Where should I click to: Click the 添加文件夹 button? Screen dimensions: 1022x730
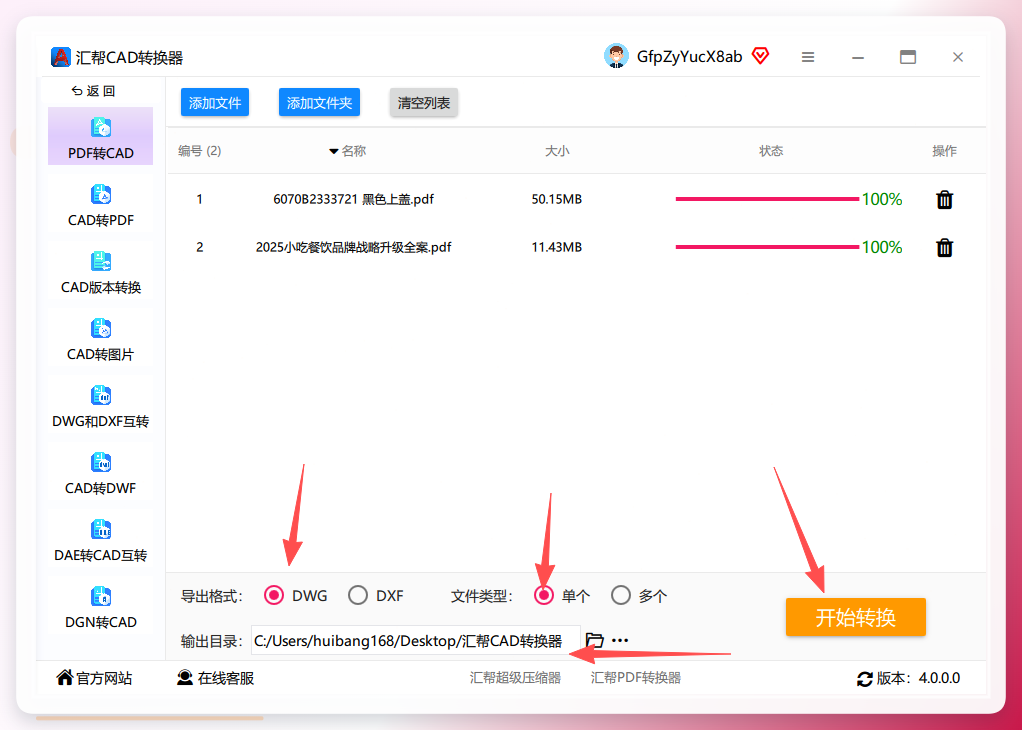pyautogui.click(x=319, y=102)
